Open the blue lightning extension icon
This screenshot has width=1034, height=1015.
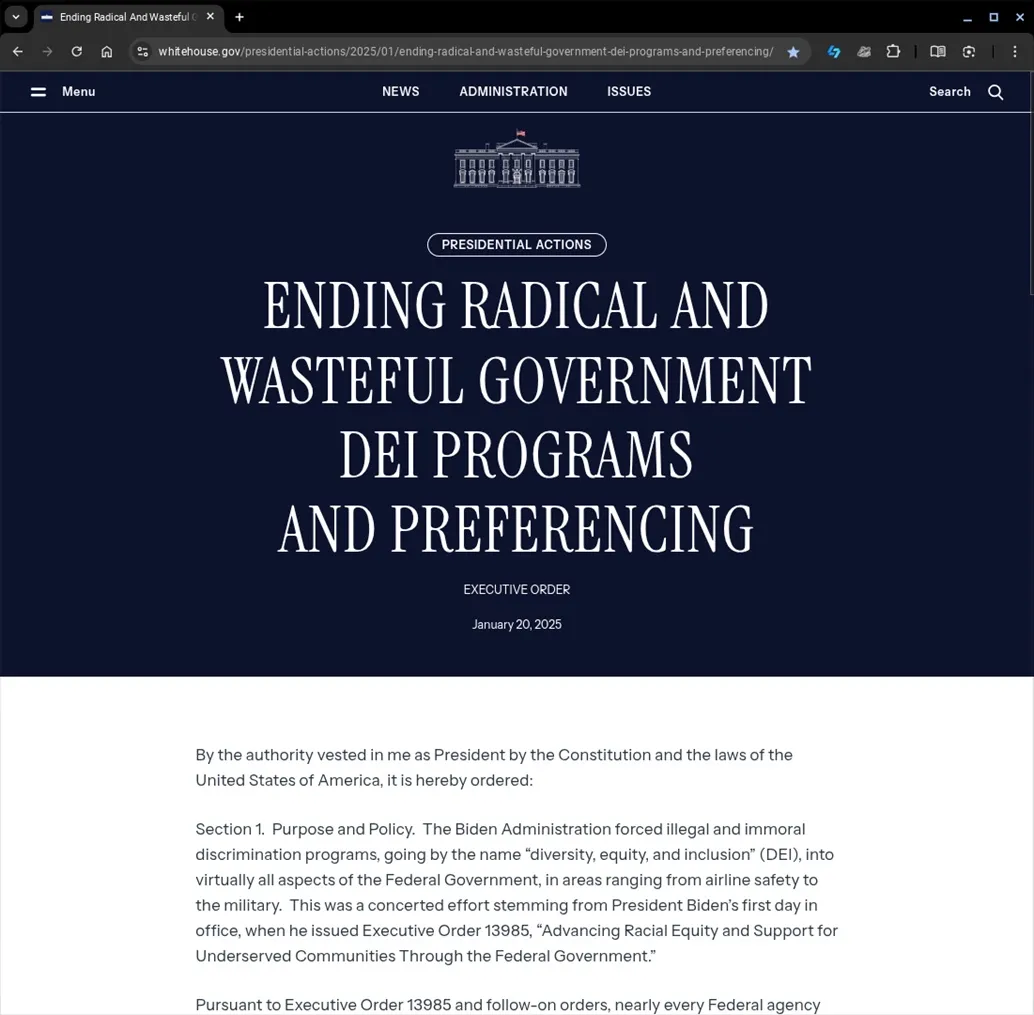834,51
